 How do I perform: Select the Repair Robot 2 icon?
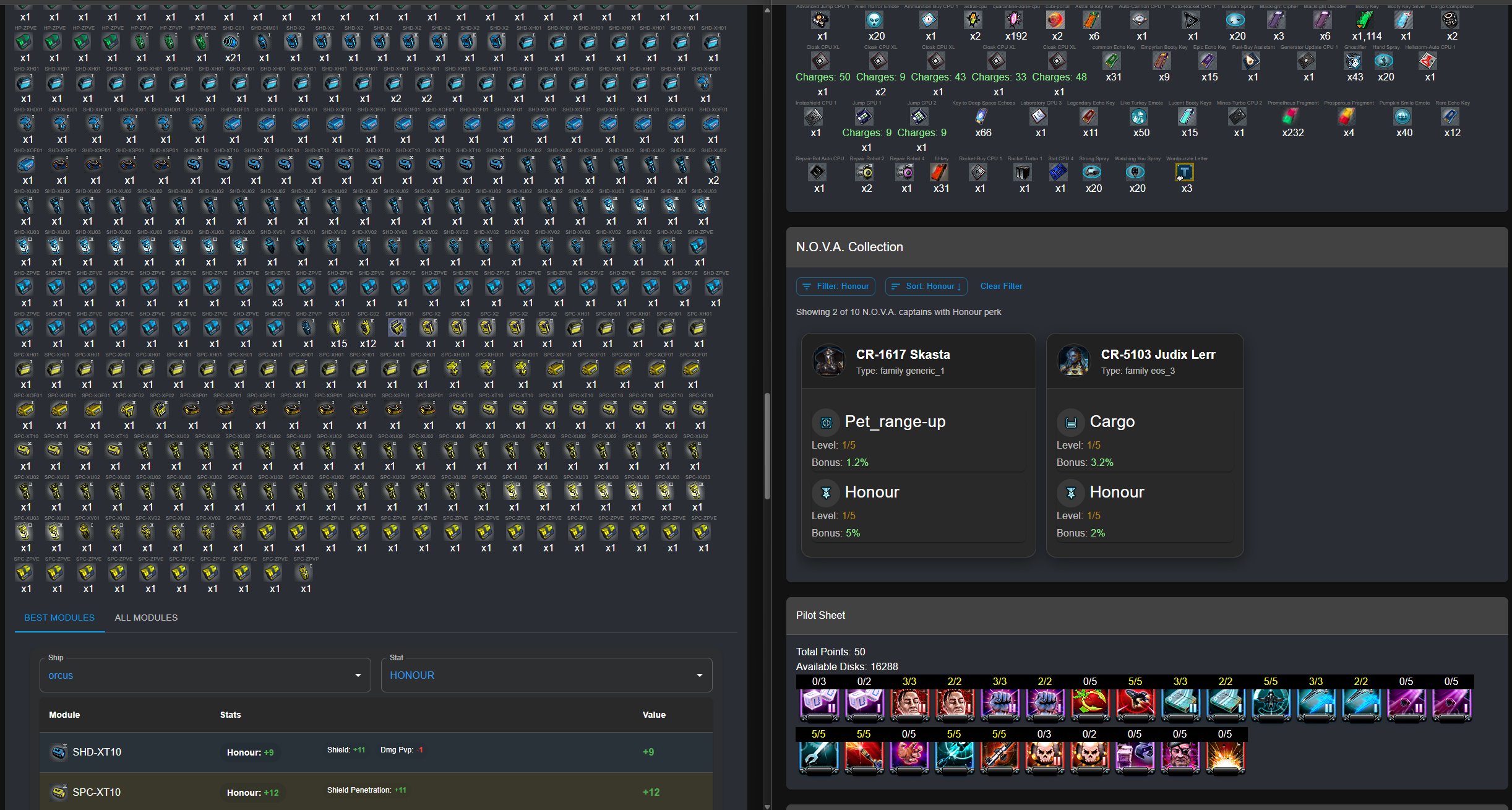[x=865, y=172]
